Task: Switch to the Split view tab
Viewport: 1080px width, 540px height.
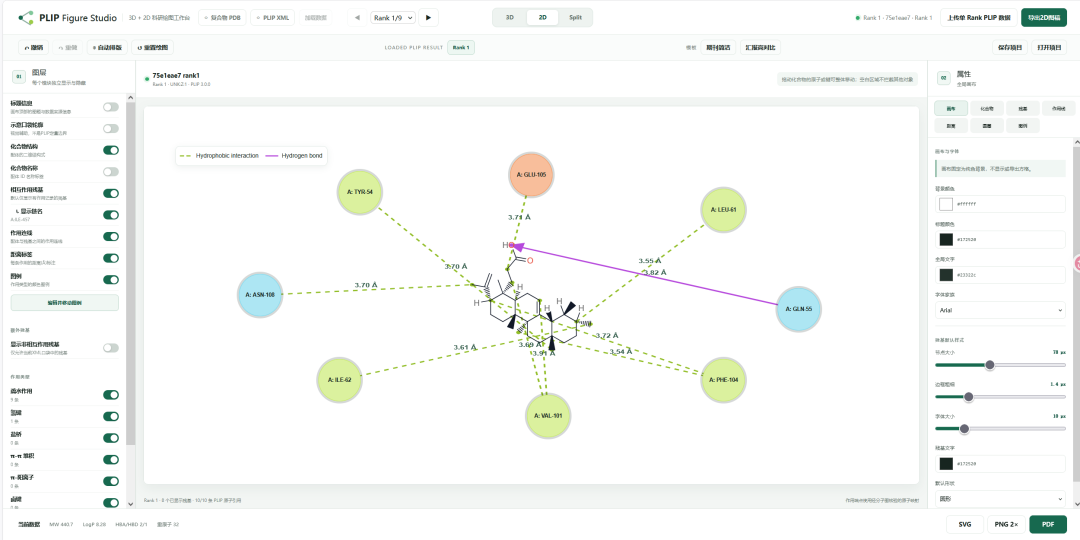Action: 575,18
